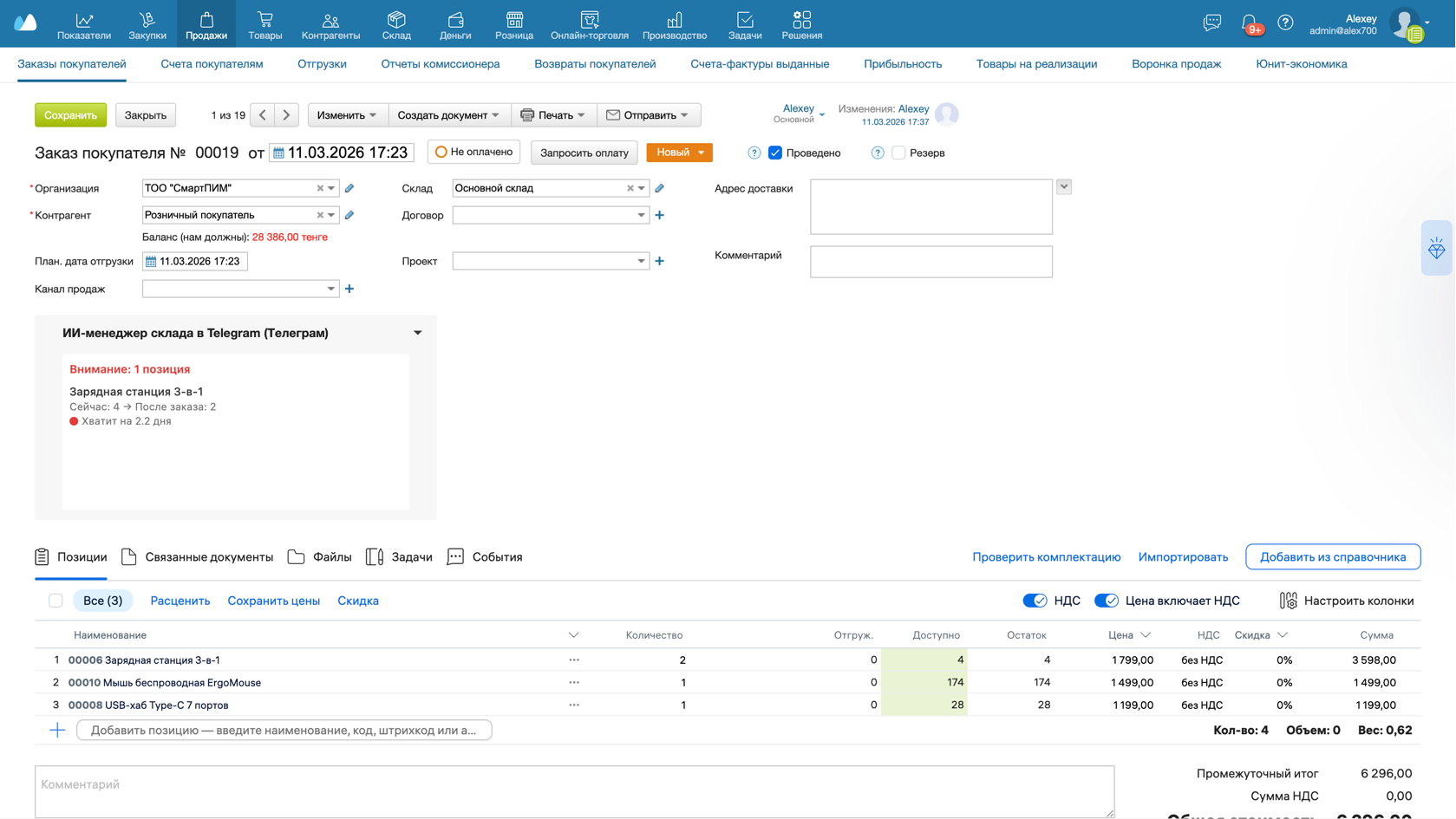Switch to the Отгрузки tab
Screen dimensions: 1456x819
[x=322, y=64]
